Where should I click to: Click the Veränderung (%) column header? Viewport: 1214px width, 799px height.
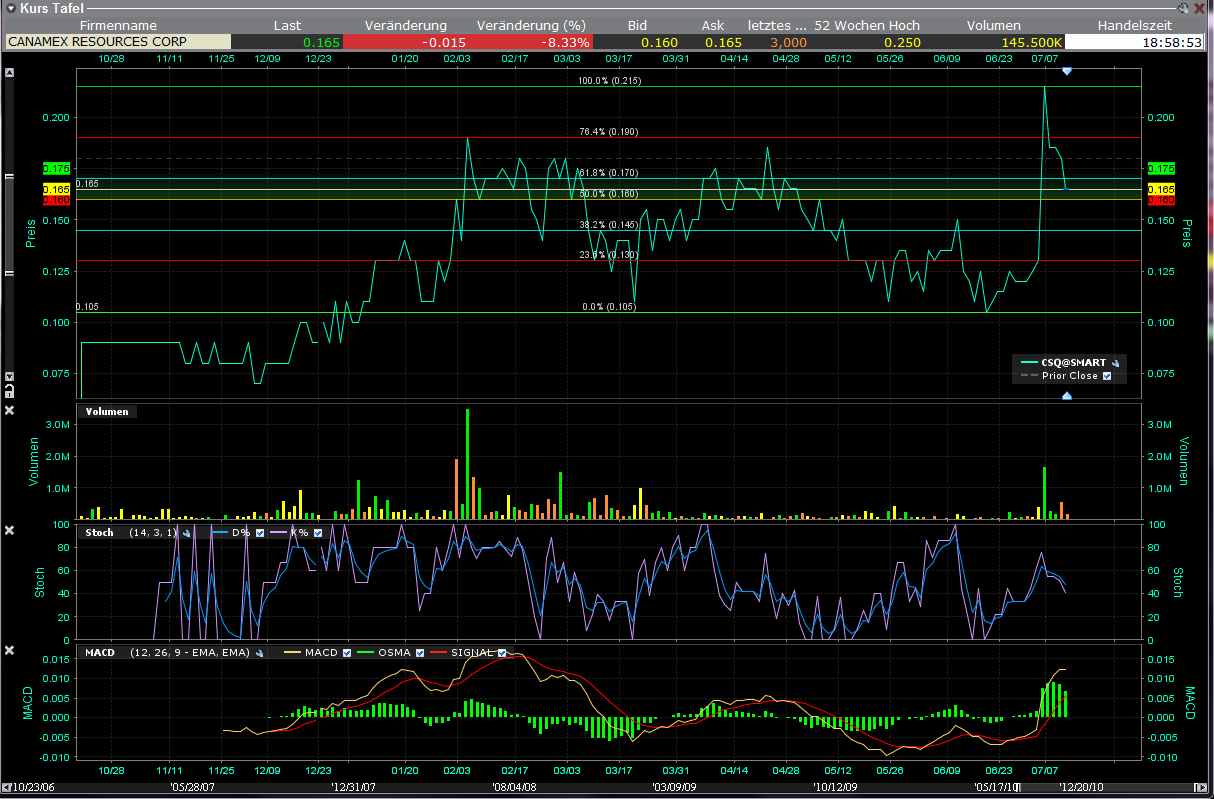coord(531,25)
